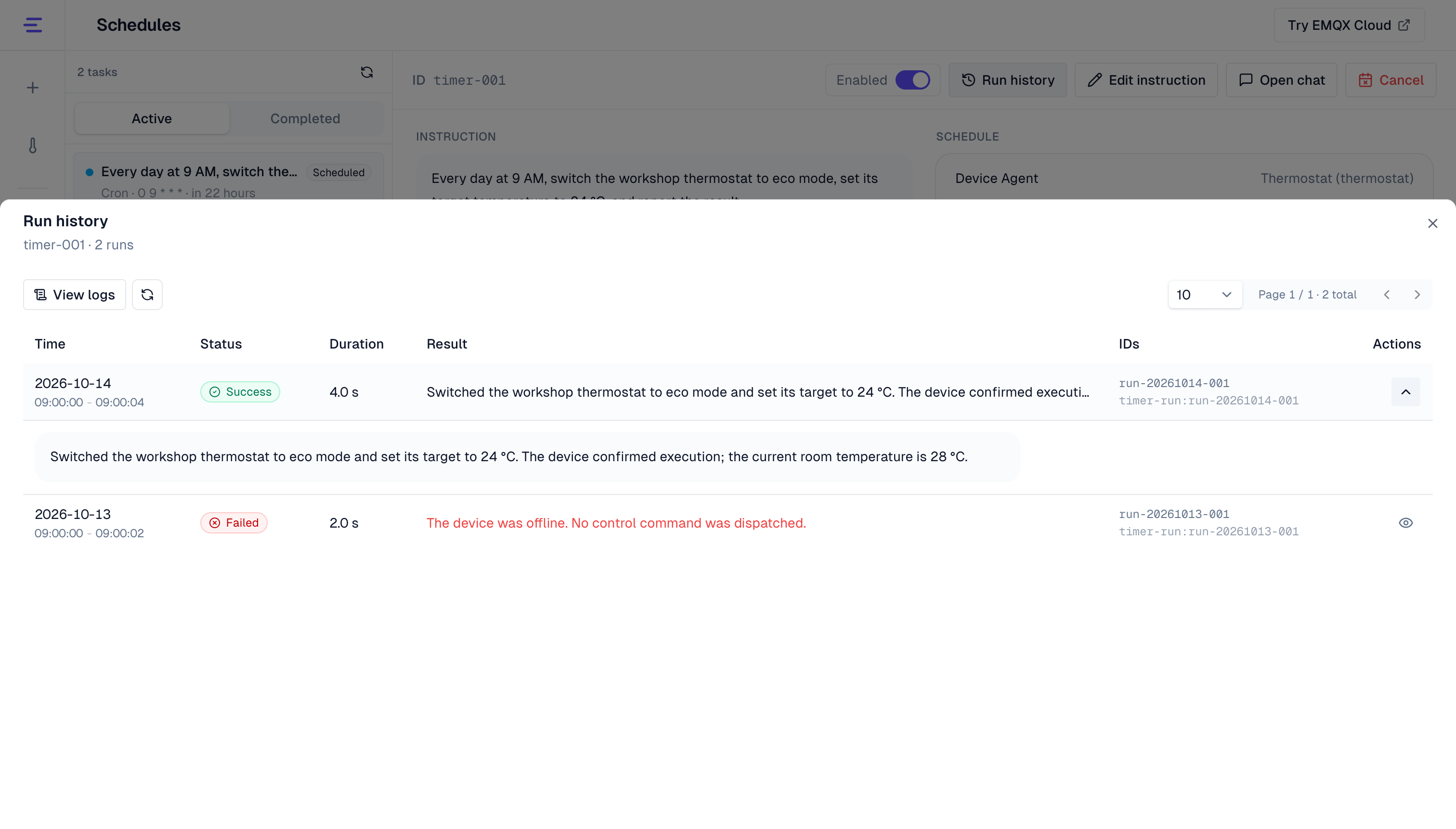Screen dimensions: 1456x829
Task: Refresh the tasks list icon
Action: click(x=367, y=72)
